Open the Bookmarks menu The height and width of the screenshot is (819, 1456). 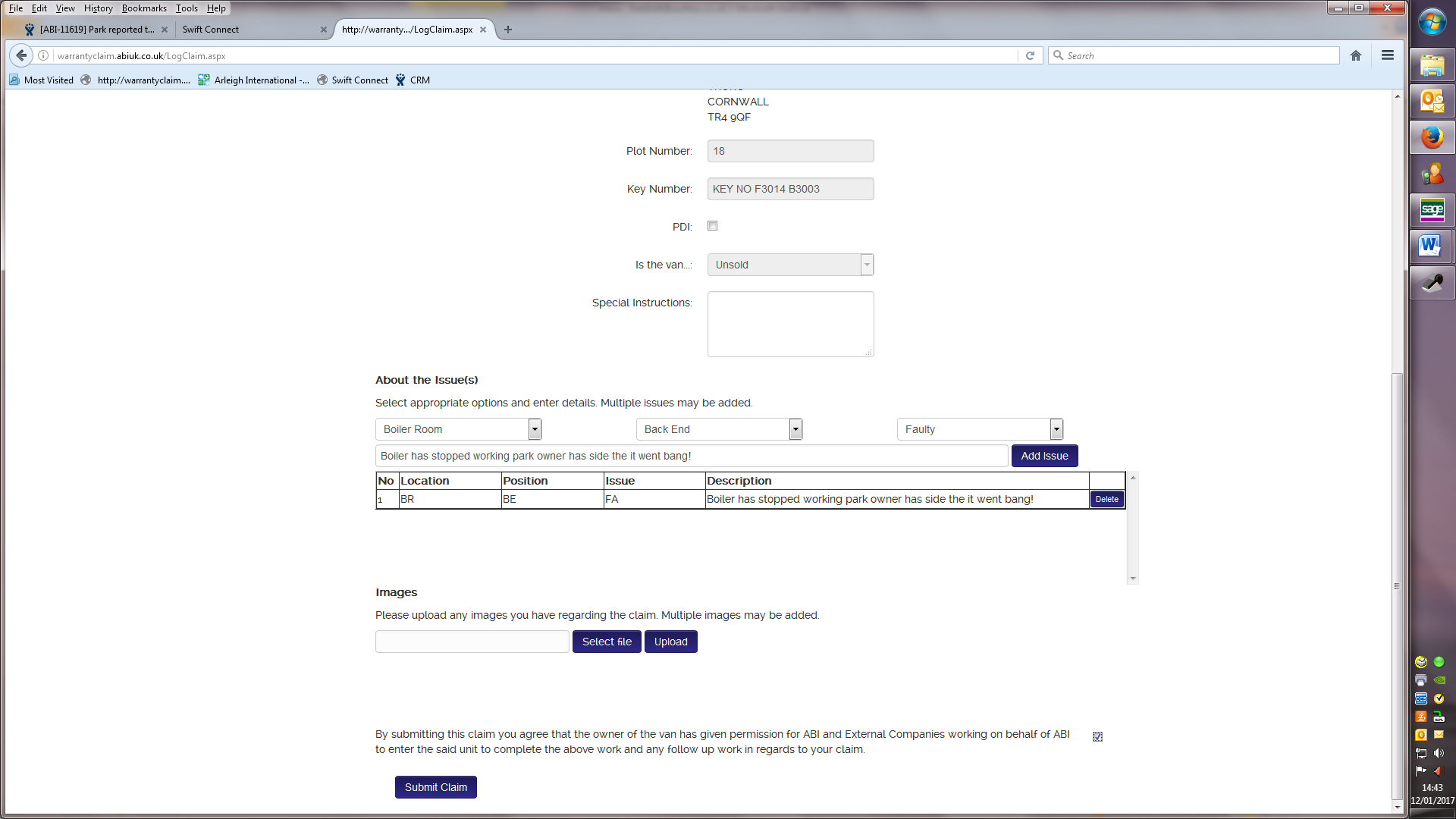coord(144,8)
